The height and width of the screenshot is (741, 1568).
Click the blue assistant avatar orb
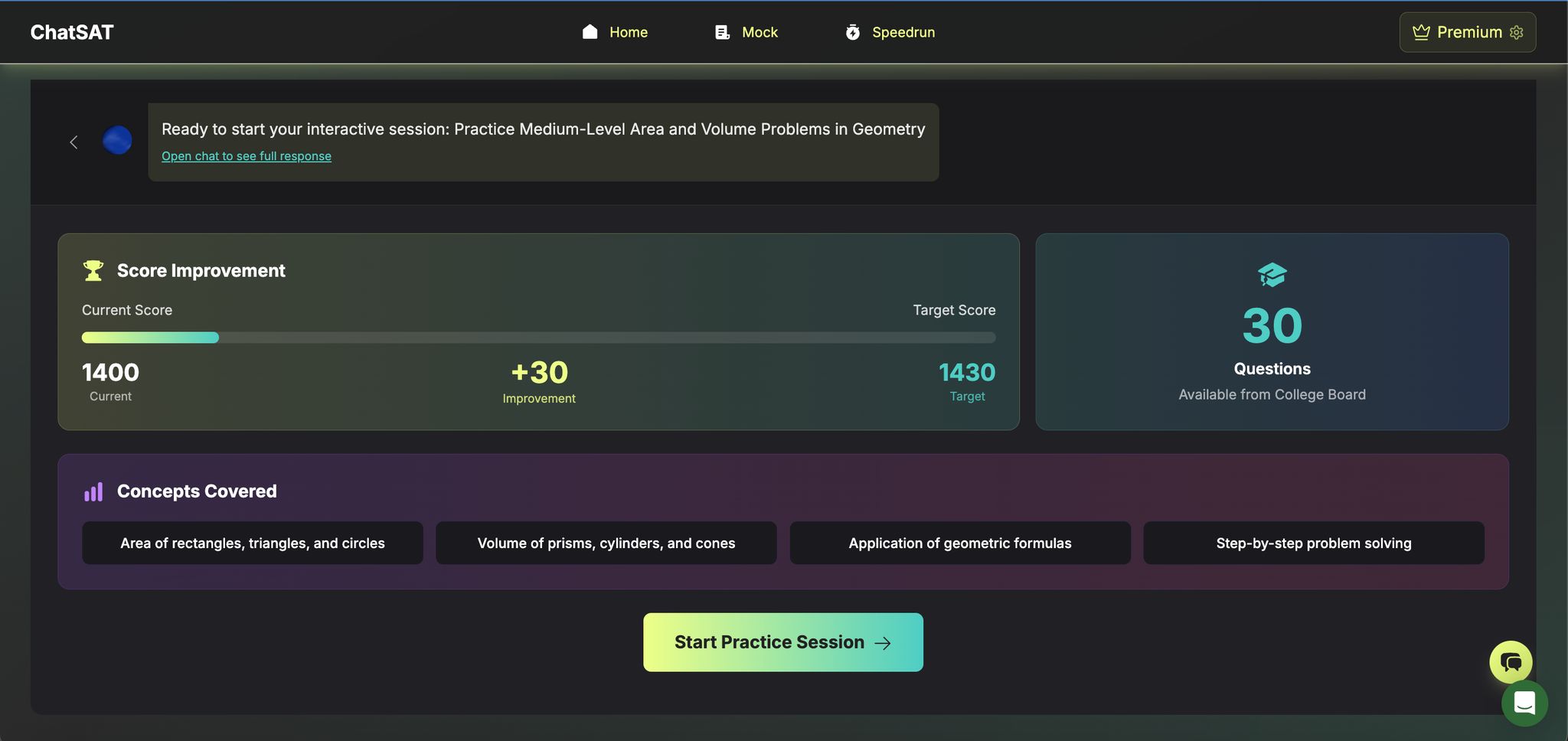pyautogui.click(x=117, y=141)
